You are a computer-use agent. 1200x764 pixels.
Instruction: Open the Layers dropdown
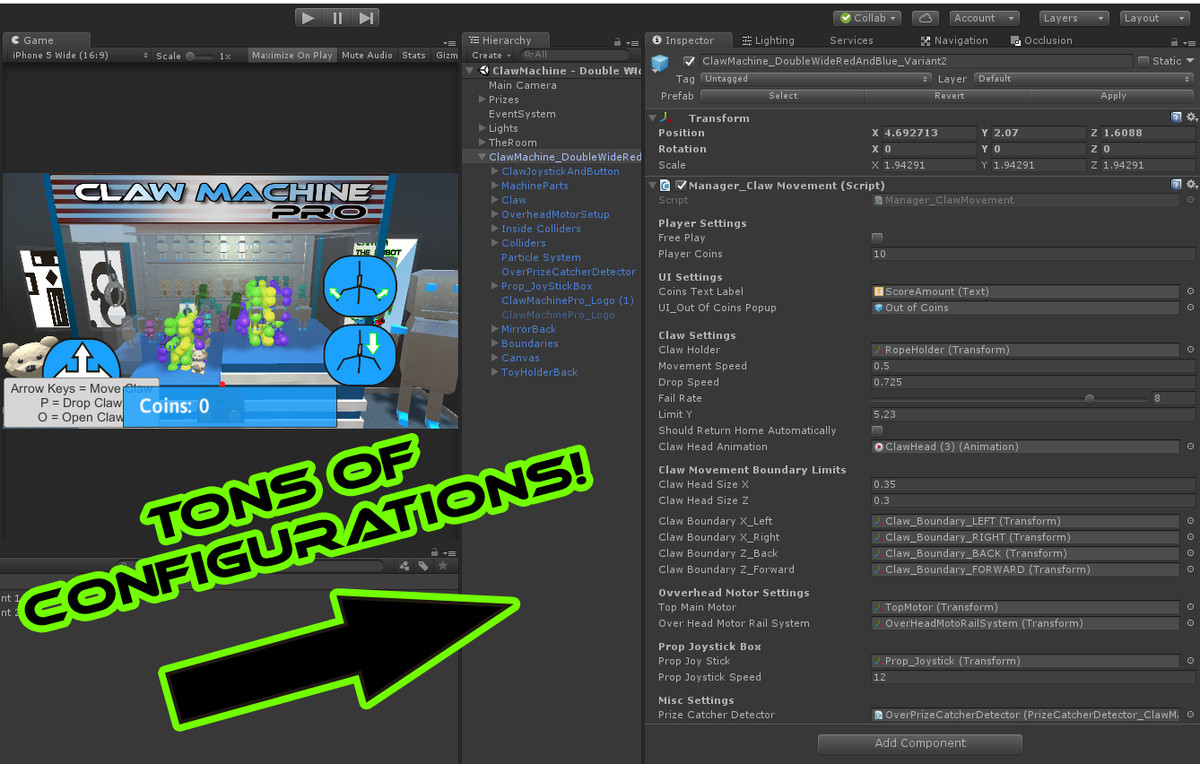pyautogui.click(x=1073, y=18)
